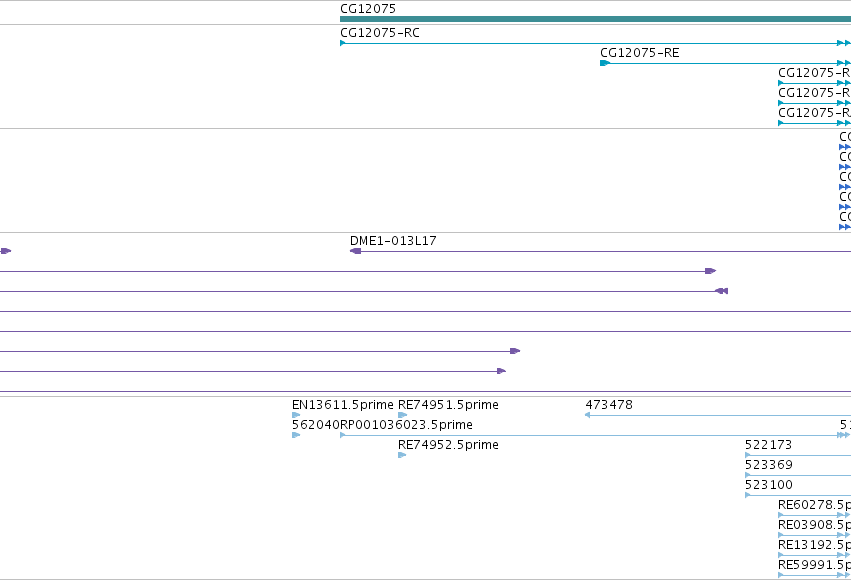This screenshot has width=851, height=580.
Task: Click the left-pointing arrow of the DME1-013L17 clone
Action: tap(355, 251)
